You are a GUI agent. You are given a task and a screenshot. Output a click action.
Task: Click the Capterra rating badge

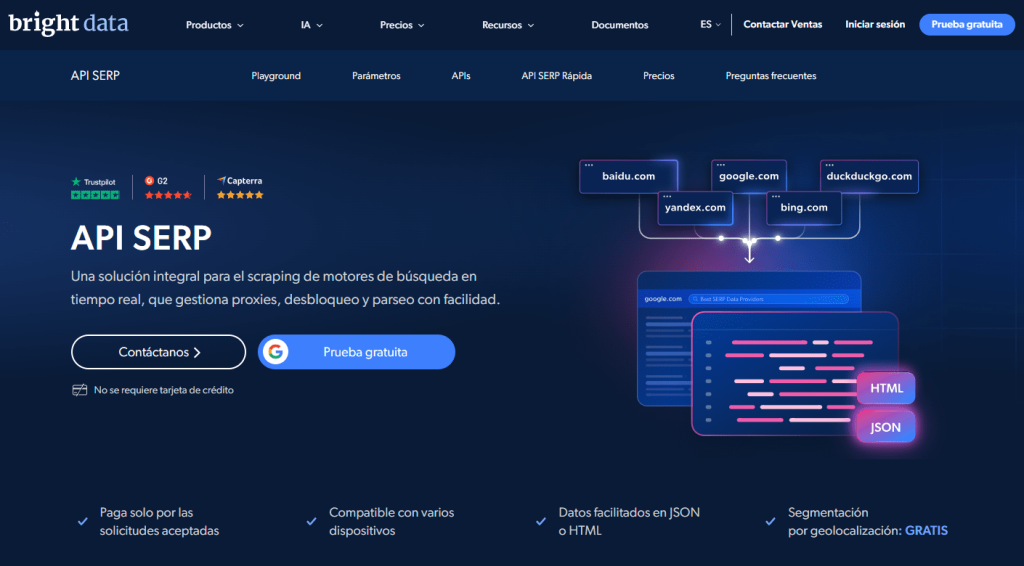click(240, 188)
